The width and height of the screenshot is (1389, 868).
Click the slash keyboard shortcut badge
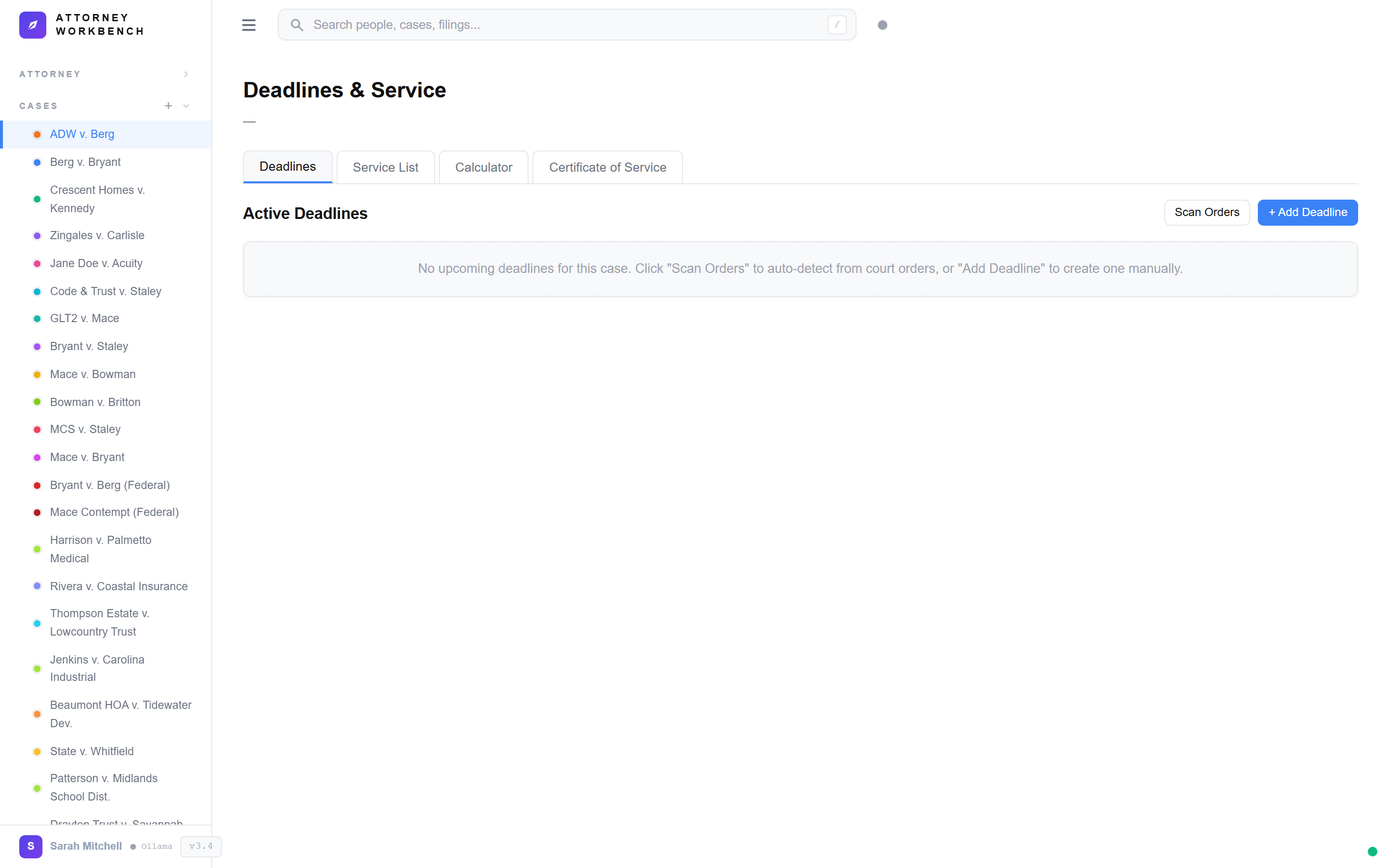pos(836,25)
